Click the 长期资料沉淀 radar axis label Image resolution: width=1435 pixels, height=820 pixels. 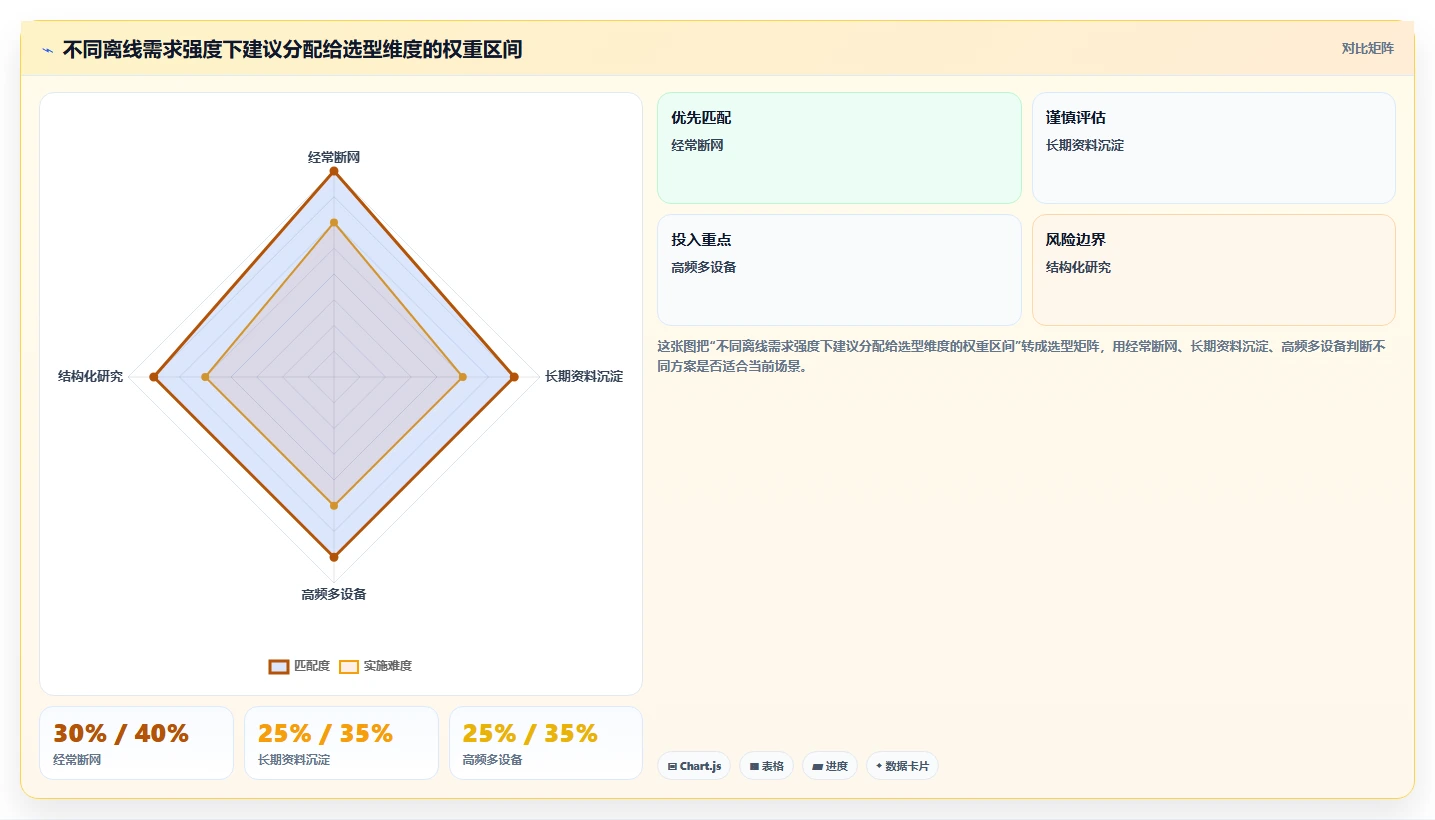coord(584,377)
